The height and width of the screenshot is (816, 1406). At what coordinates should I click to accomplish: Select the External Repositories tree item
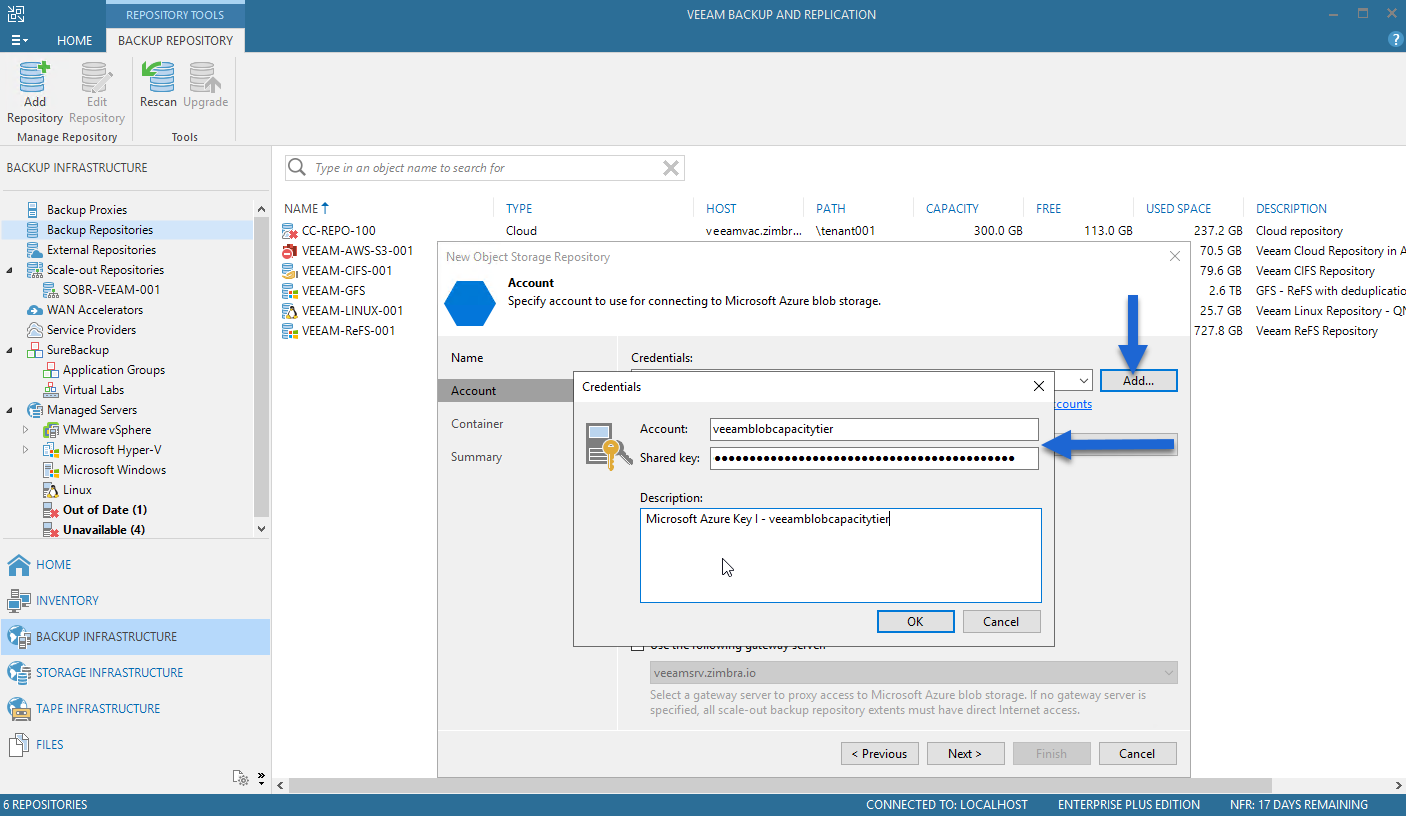[x=101, y=250]
